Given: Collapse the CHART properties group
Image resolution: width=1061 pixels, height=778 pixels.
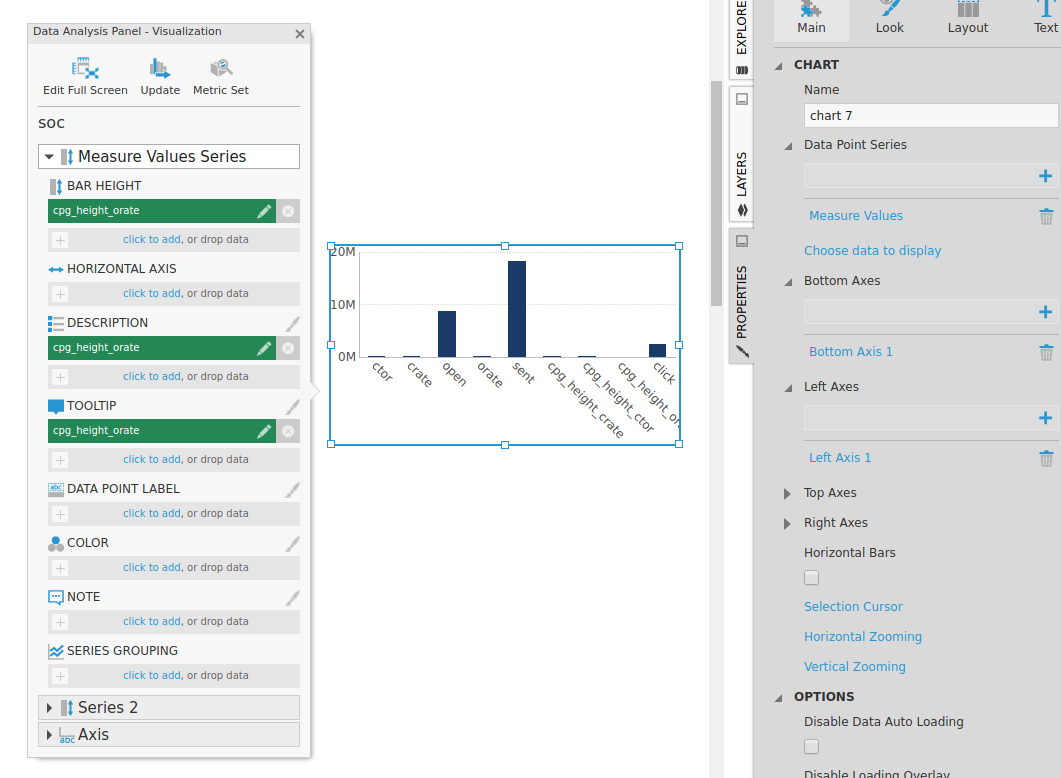Looking at the screenshot, I should click(x=779, y=66).
